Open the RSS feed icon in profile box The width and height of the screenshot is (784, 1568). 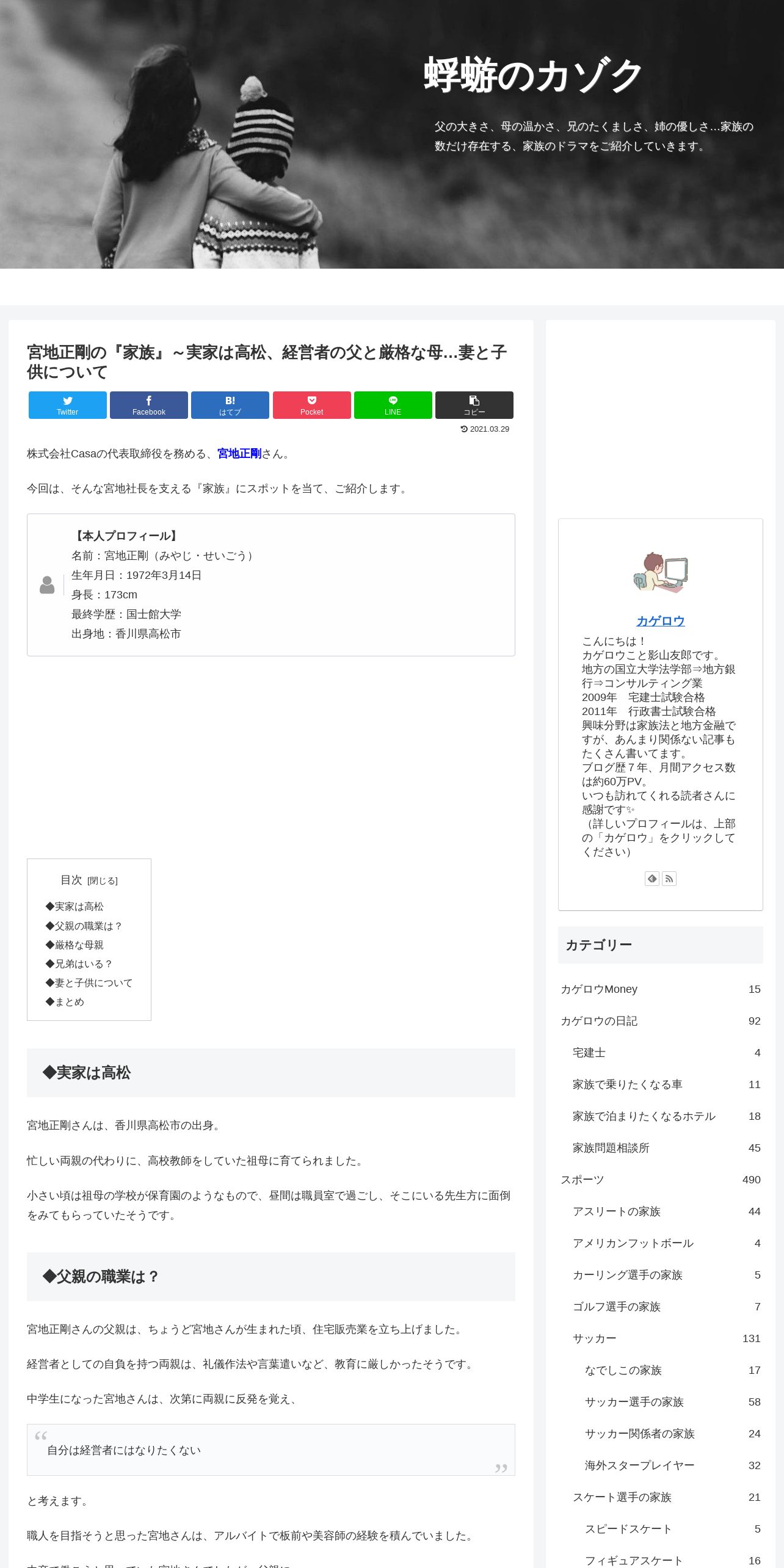click(x=669, y=879)
